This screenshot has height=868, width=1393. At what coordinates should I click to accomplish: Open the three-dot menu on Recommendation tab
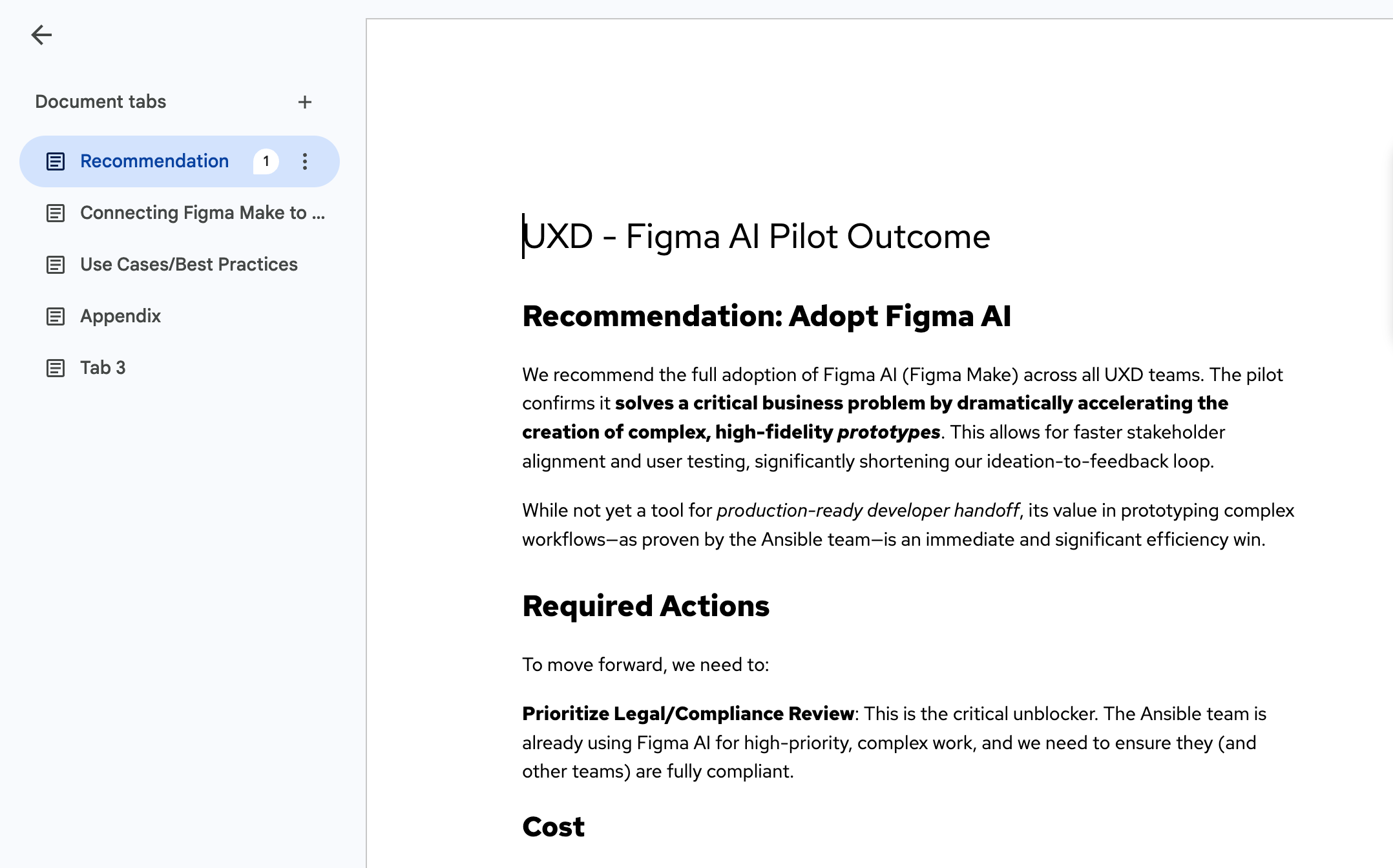[x=304, y=161]
